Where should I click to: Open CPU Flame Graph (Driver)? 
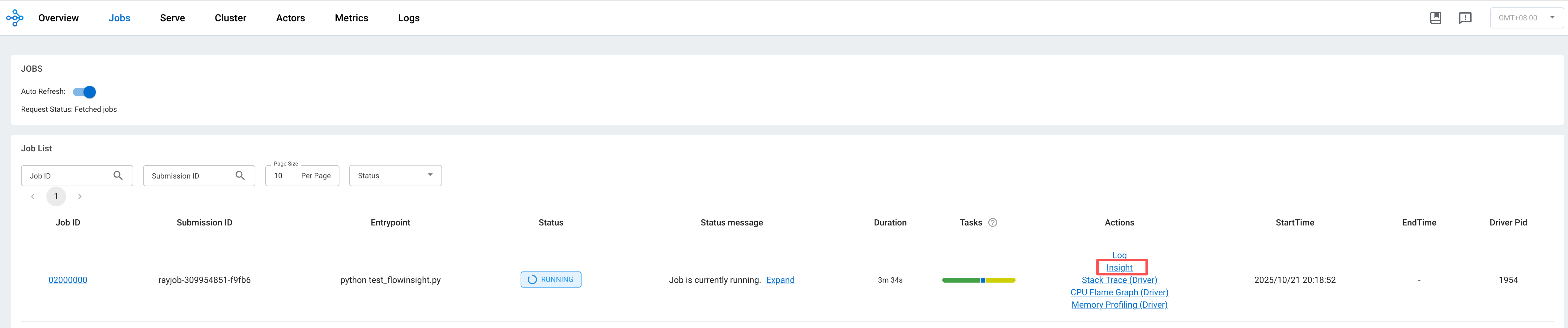pos(1119,293)
